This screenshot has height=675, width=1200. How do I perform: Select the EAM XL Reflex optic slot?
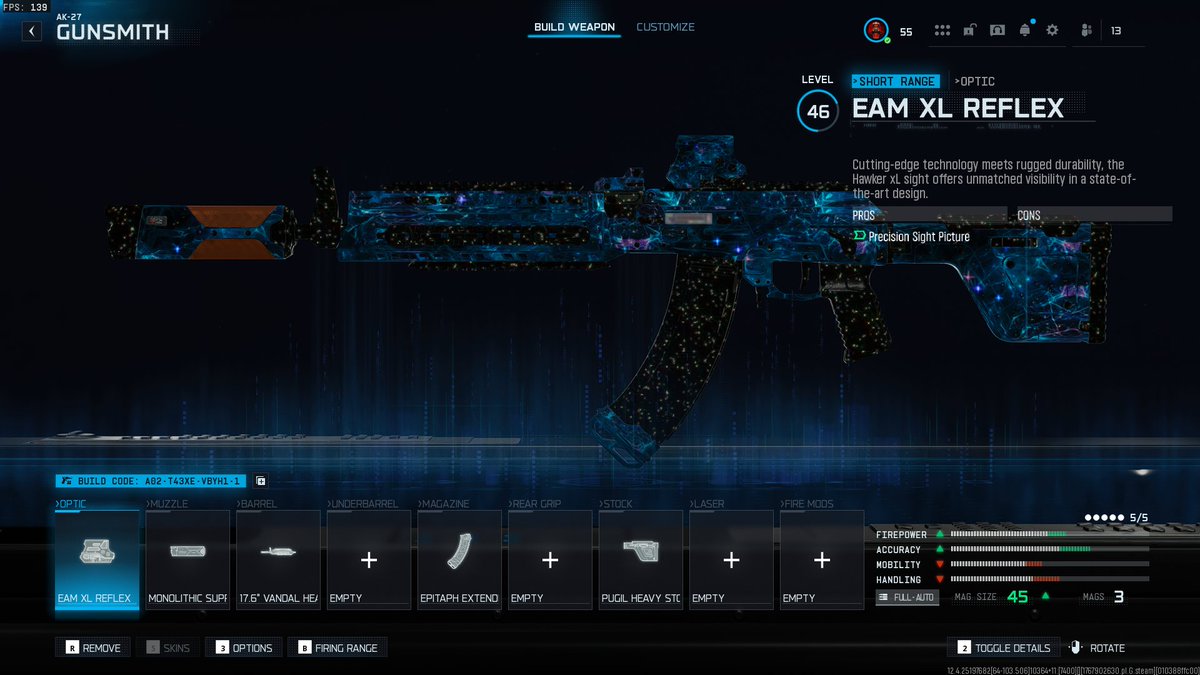[x=97, y=559]
